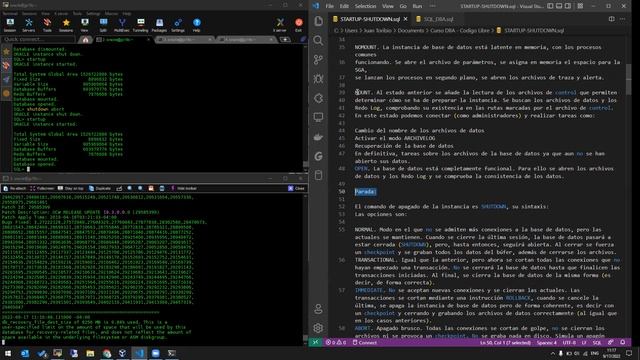Open the Manage gear in VS Code

(x=318, y=328)
